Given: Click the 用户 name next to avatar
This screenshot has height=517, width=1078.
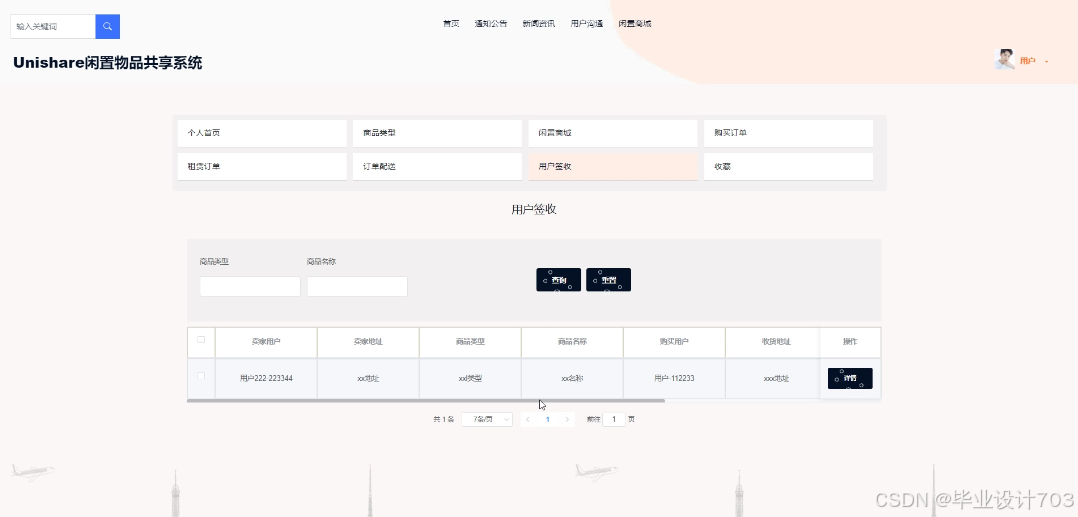Looking at the screenshot, I should coord(1028,61).
